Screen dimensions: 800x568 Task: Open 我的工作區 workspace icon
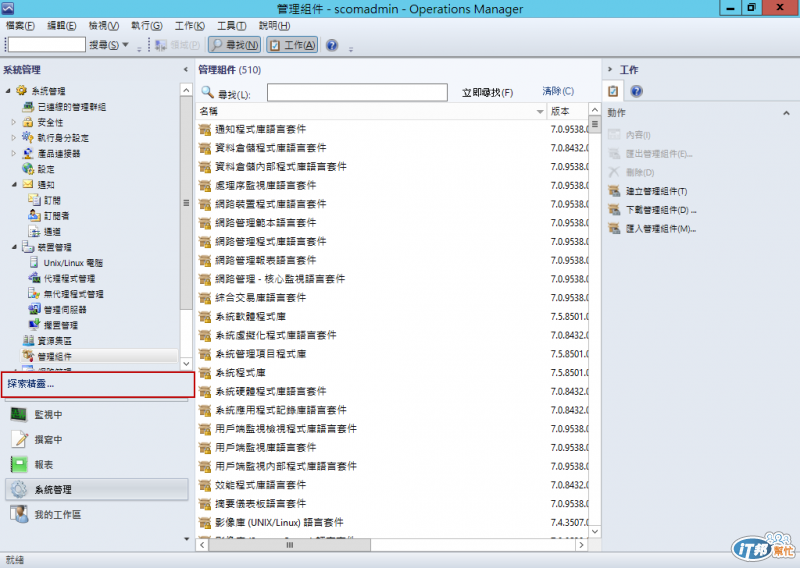coord(19,514)
